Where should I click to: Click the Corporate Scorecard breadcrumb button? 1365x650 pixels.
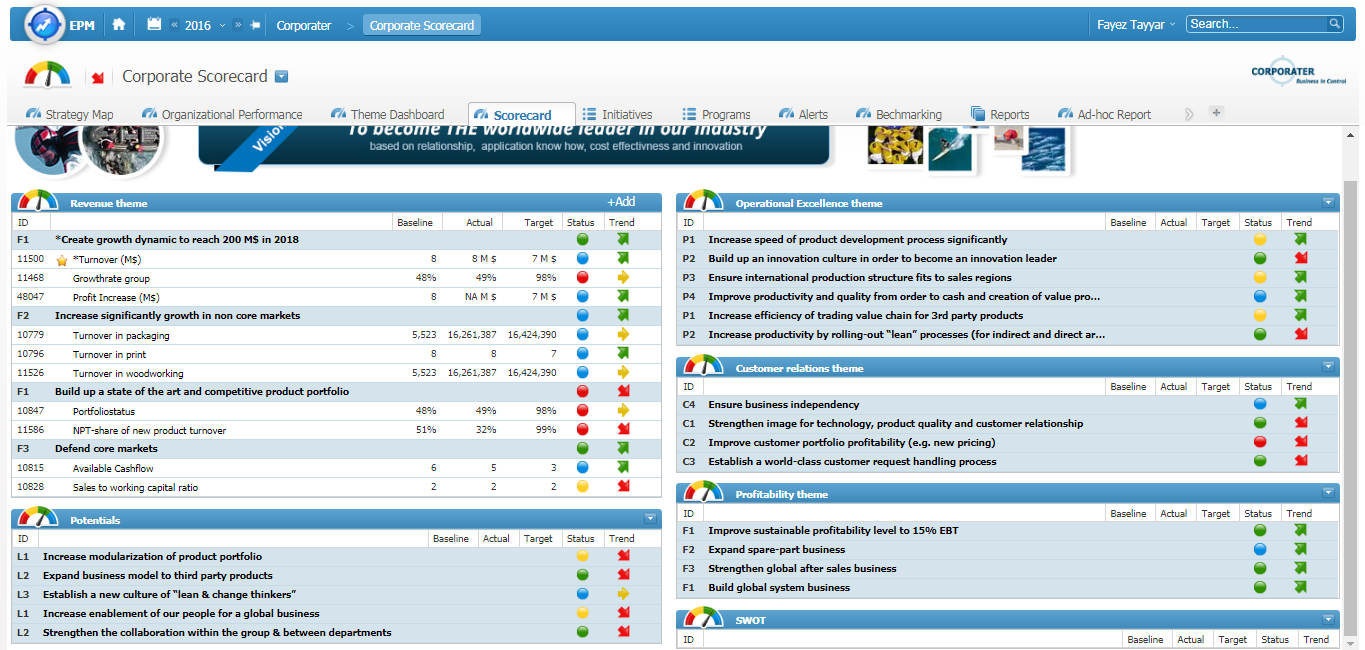(422, 25)
